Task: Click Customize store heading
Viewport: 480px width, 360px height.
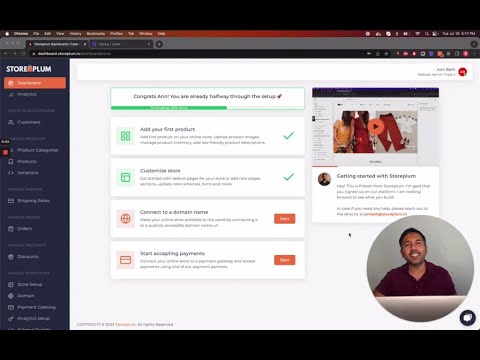Action: point(160,171)
